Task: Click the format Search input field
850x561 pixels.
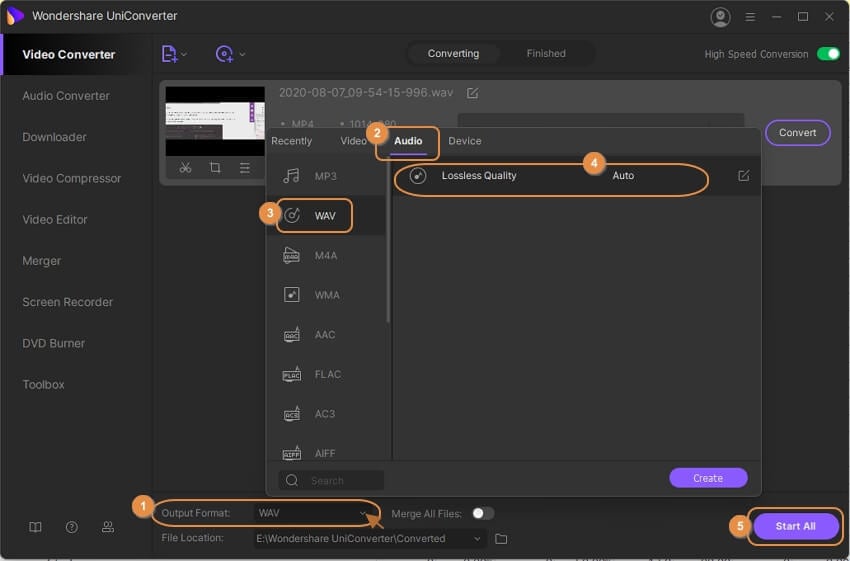Action: 331,480
